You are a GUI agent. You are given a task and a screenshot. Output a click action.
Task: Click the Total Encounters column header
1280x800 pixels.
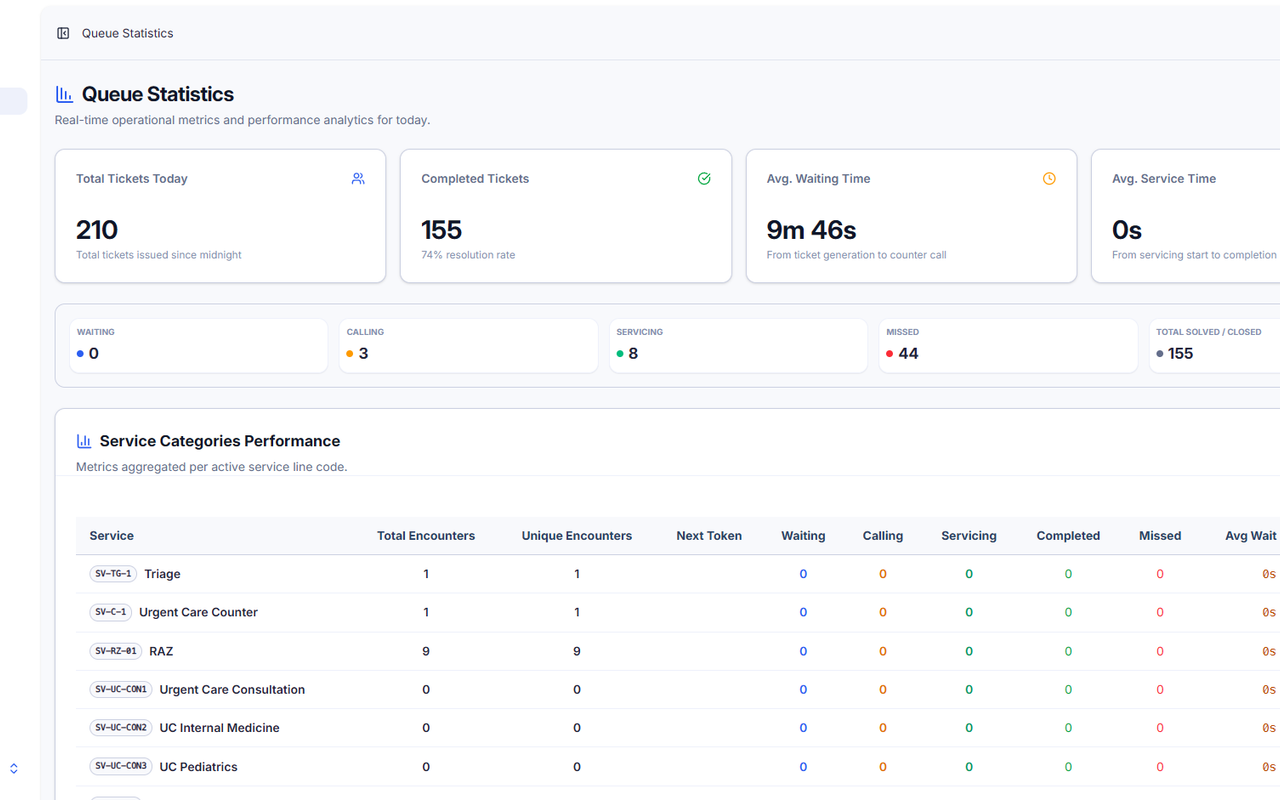[426, 536]
